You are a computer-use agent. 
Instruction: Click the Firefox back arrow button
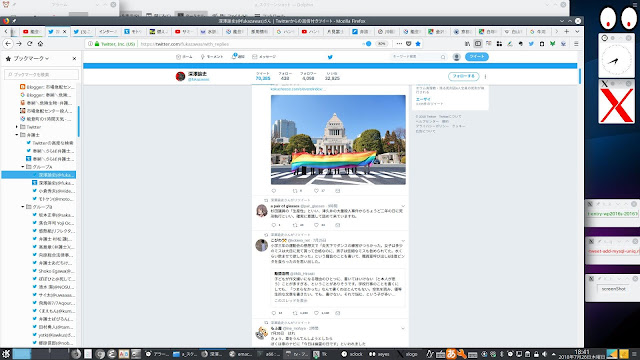(x=8, y=44)
